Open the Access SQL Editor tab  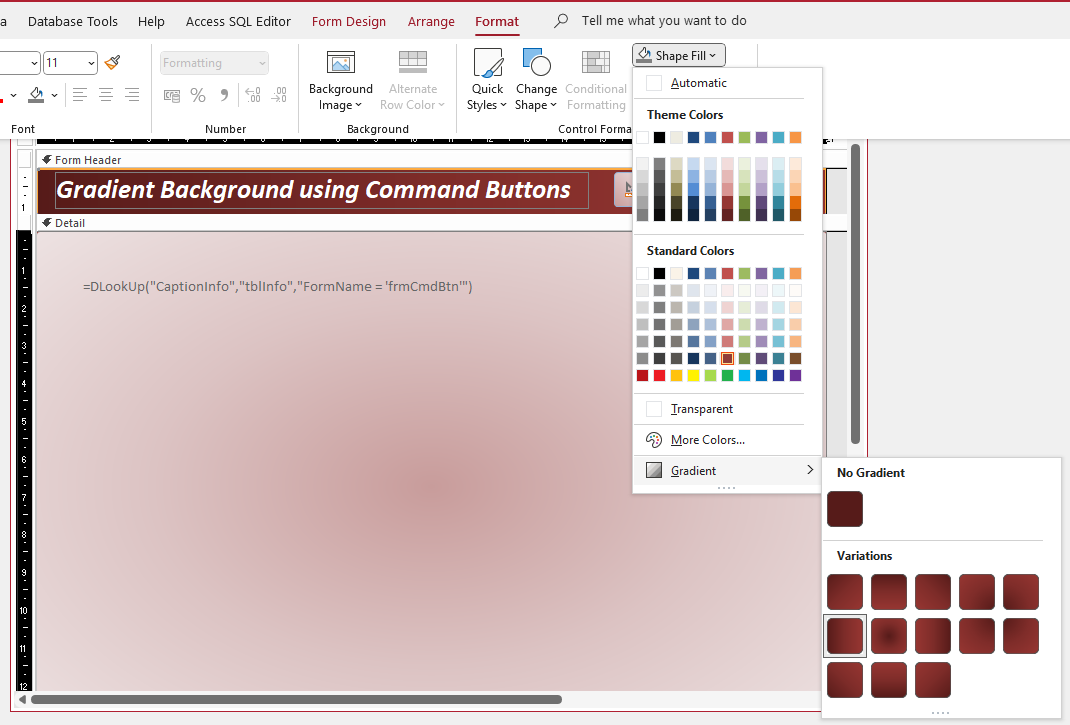point(238,21)
